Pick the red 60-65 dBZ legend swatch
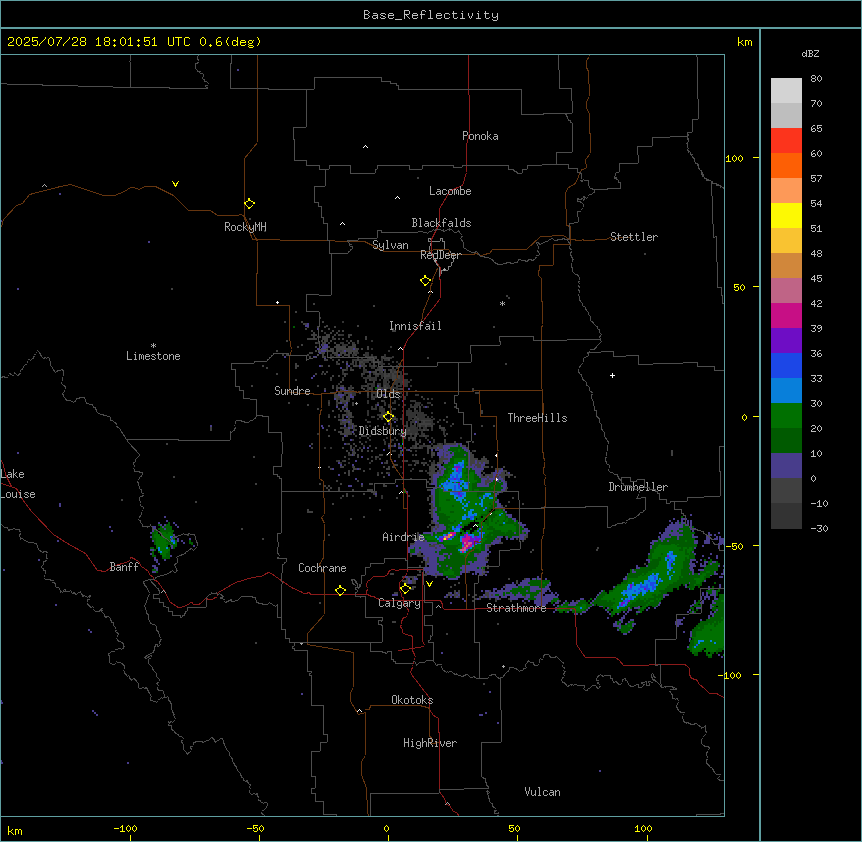862x842 pixels. (786, 140)
